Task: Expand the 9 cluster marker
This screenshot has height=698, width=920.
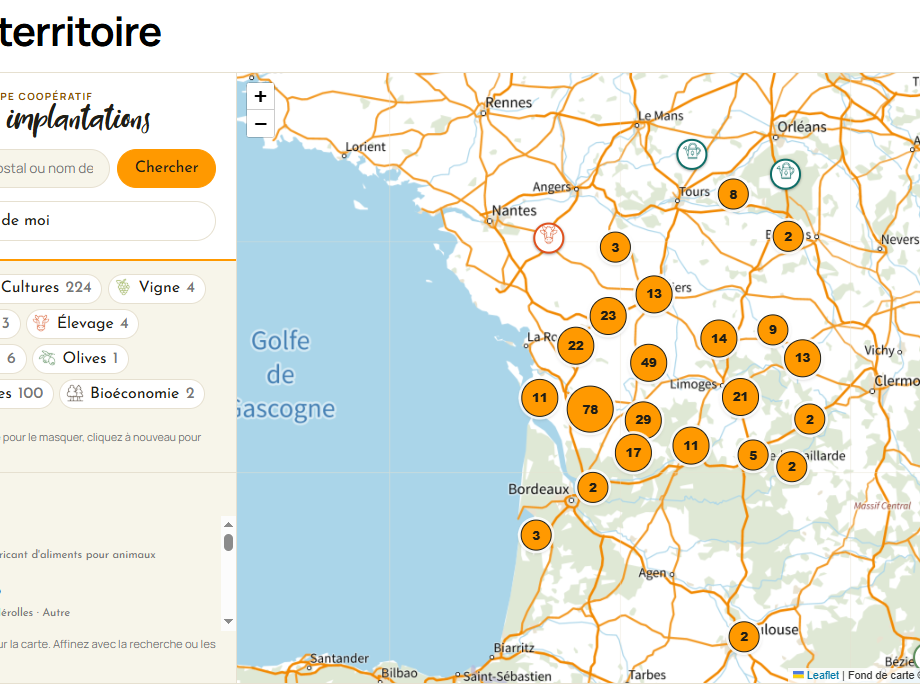Action: tap(773, 330)
